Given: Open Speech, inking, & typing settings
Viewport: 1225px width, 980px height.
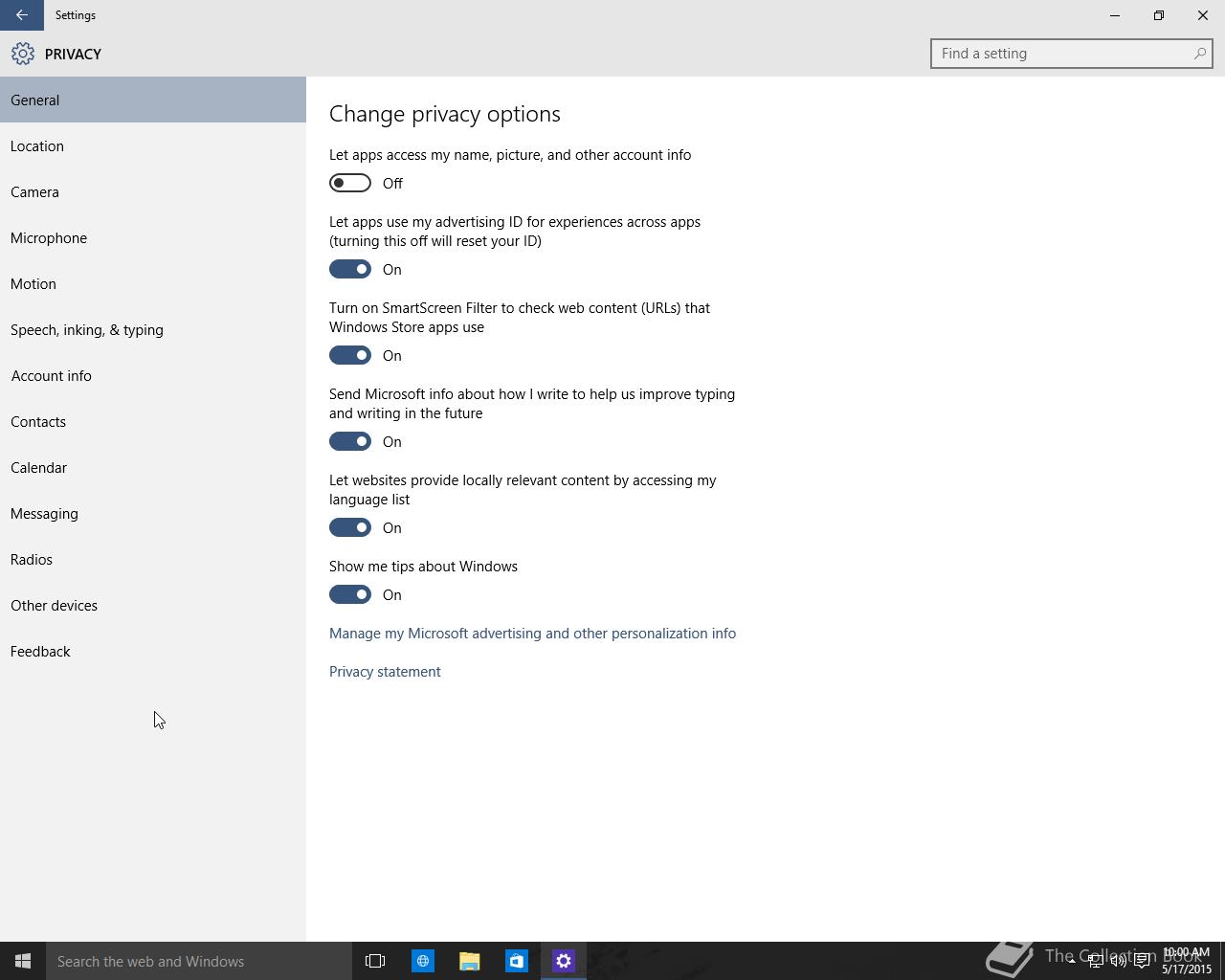Looking at the screenshot, I should click(153, 329).
